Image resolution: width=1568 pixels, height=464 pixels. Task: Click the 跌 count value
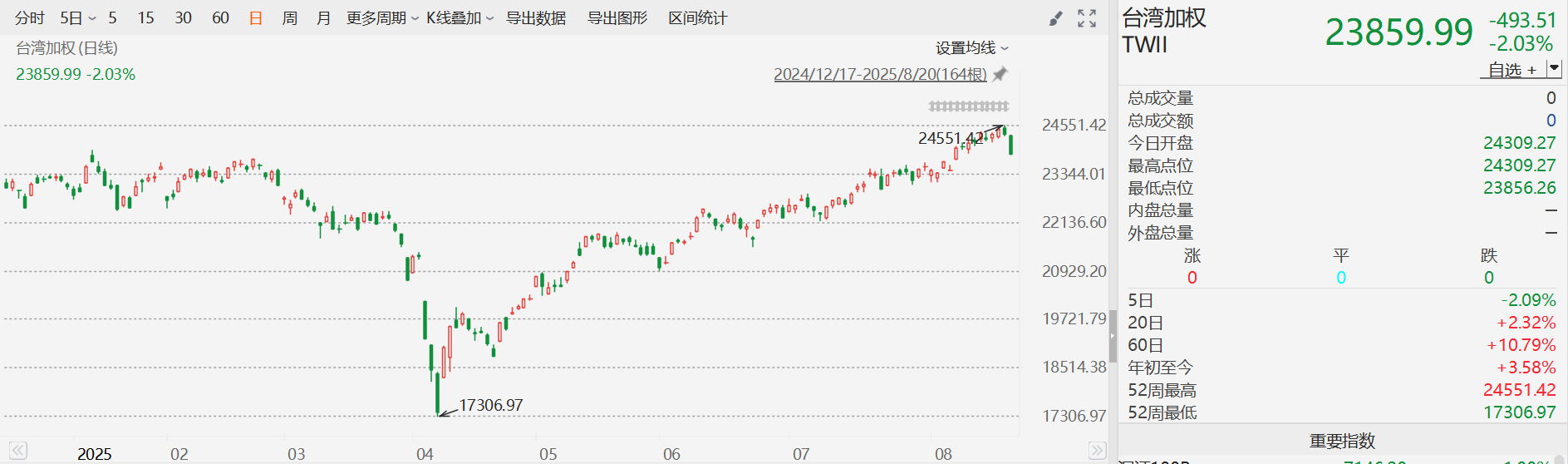coord(1489,278)
